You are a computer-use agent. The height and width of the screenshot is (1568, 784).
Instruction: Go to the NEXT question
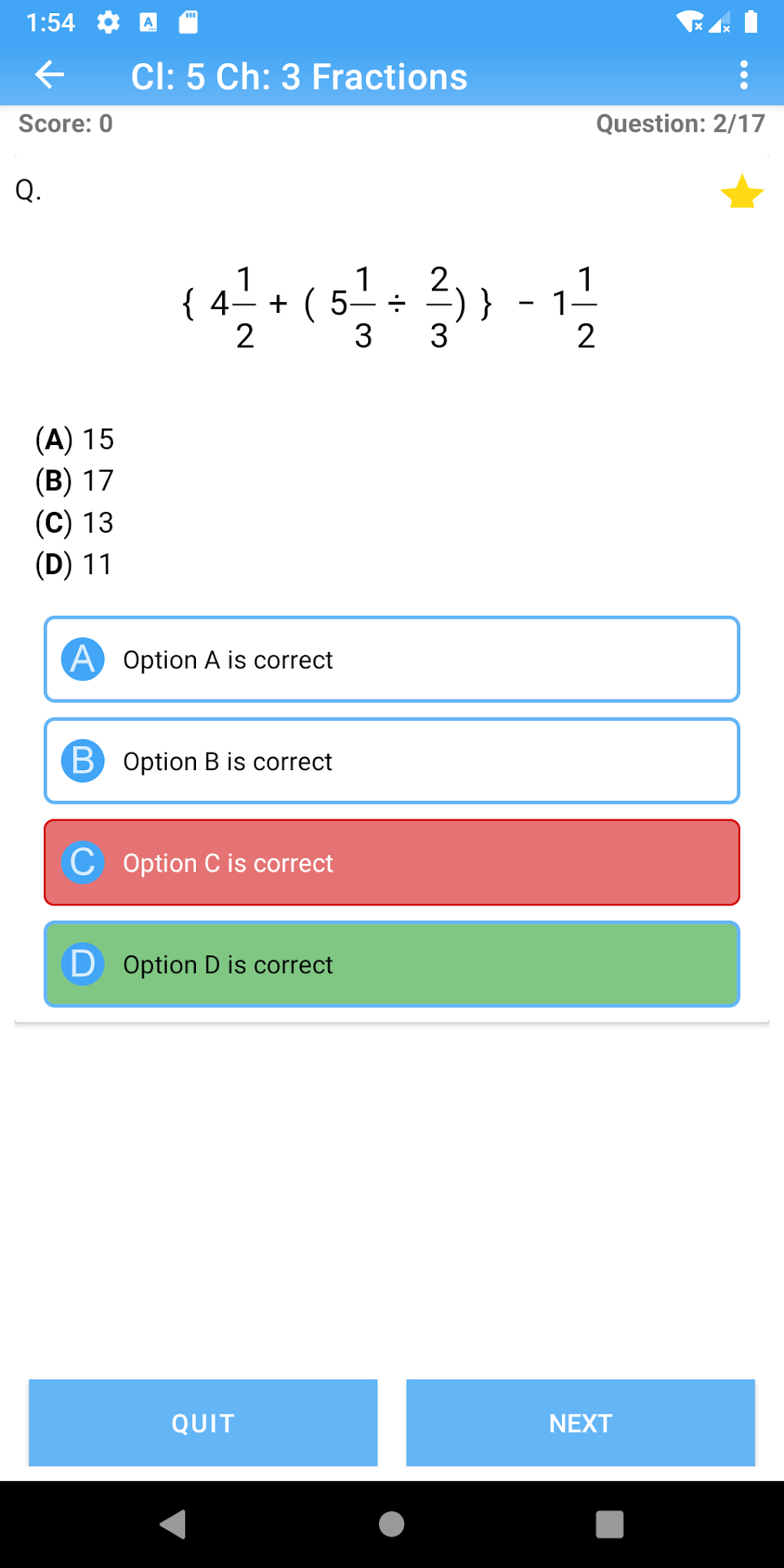[x=580, y=1423]
